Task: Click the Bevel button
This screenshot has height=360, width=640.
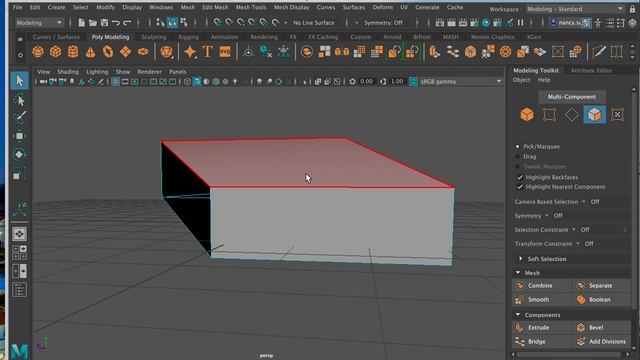Action: 602,327
